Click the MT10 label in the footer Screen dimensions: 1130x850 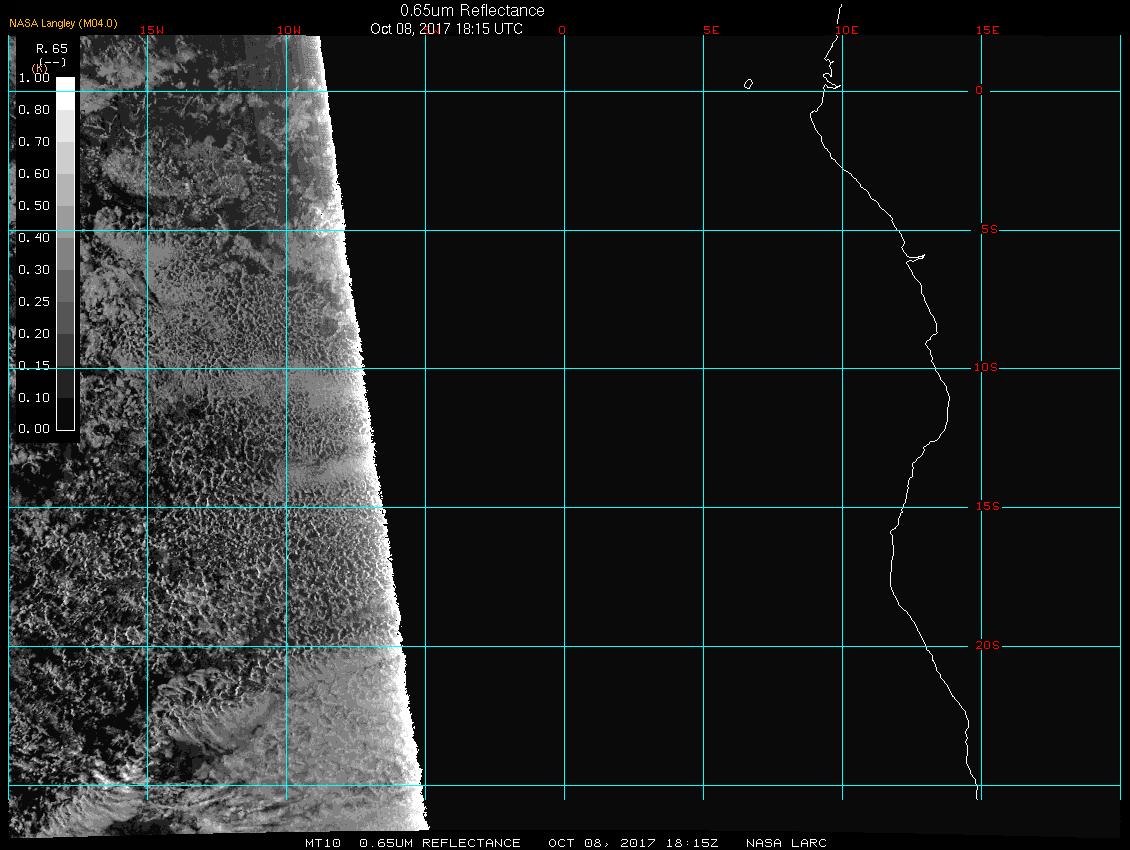(x=324, y=843)
